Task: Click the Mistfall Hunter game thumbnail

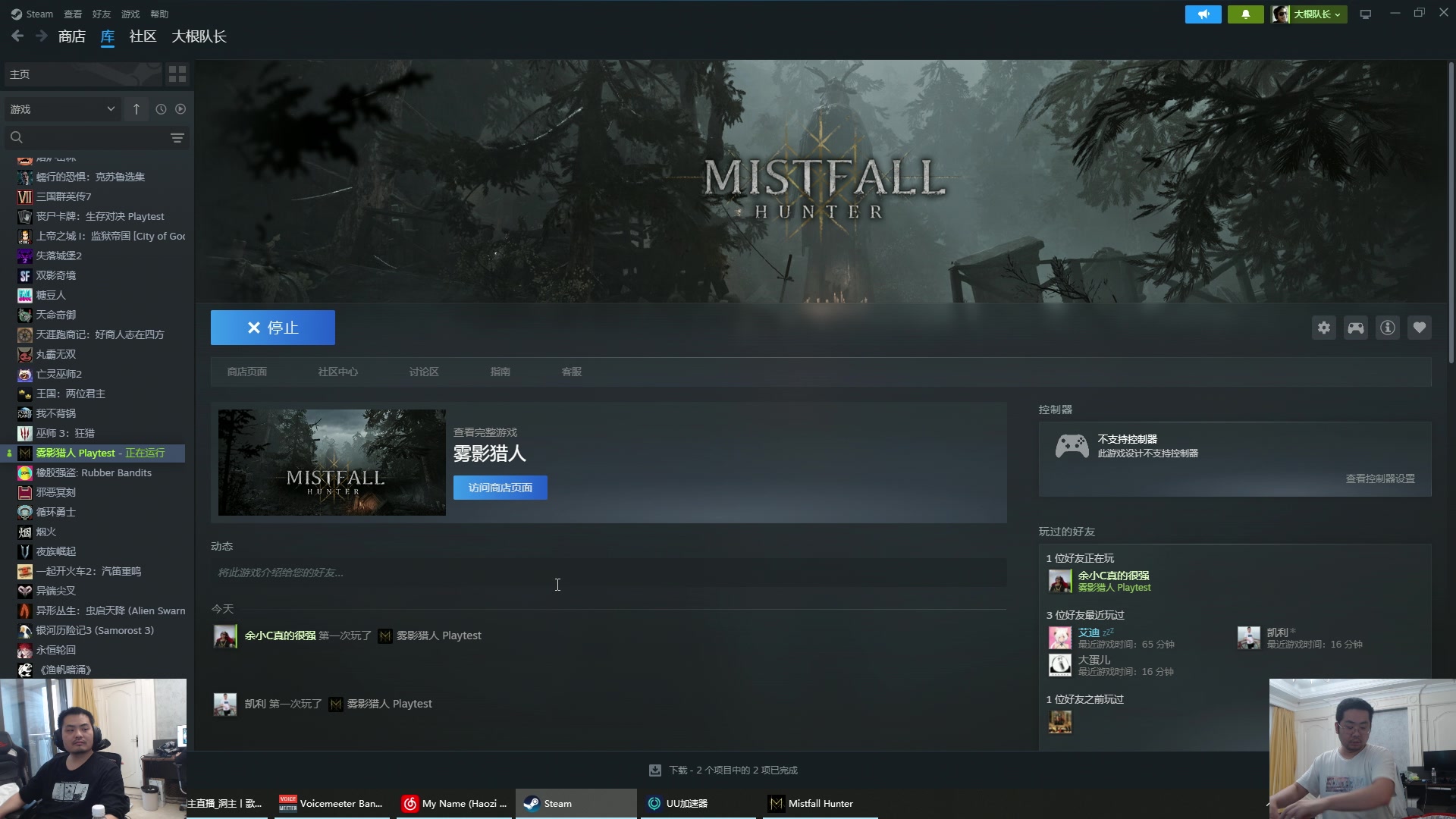Action: click(x=332, y=463)
